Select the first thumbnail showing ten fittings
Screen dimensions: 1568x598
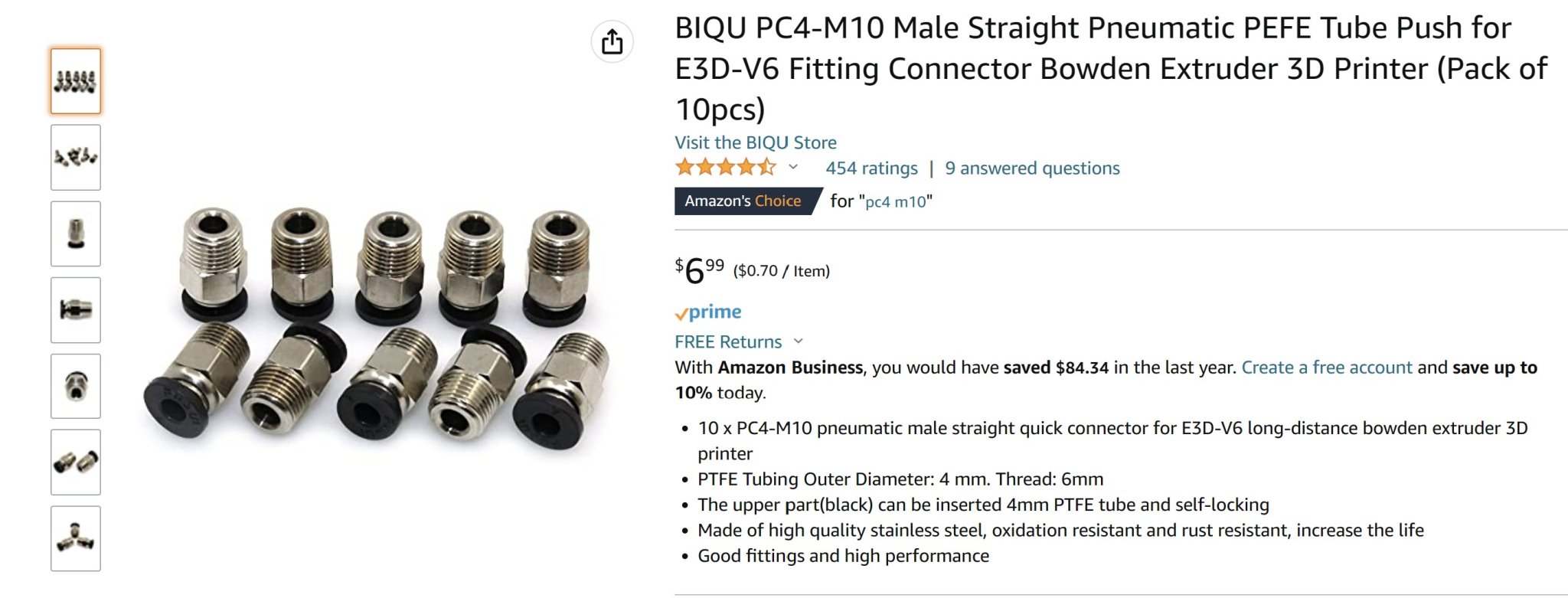pos(76,81)
